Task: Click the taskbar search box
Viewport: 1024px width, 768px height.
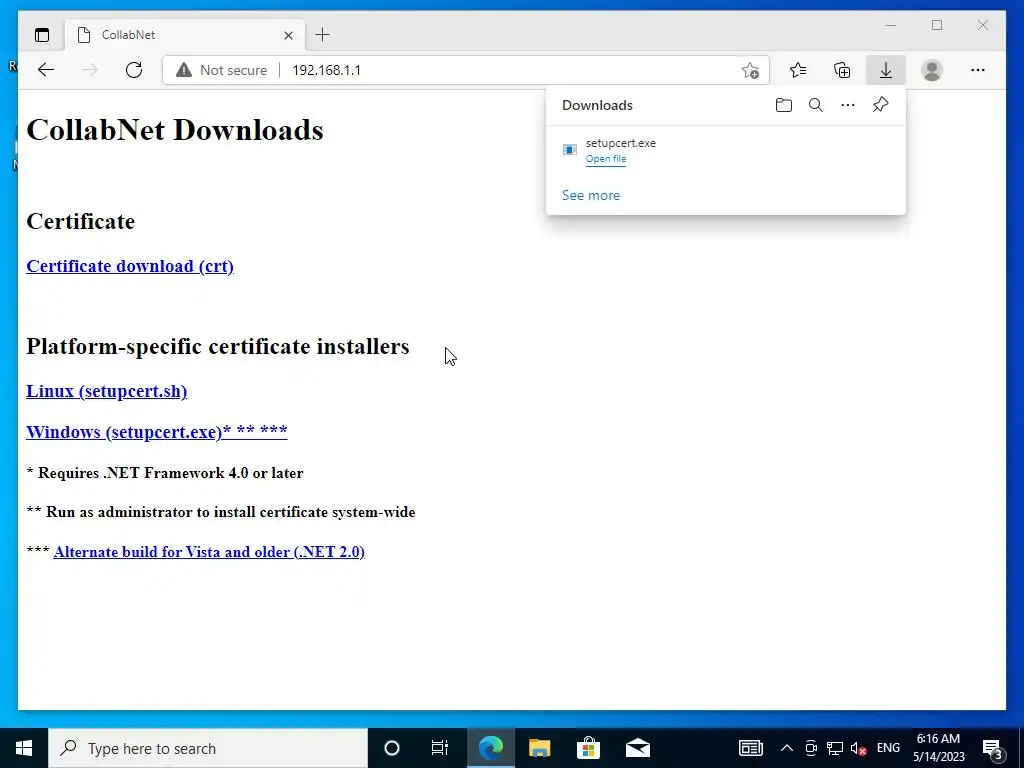Action: (x=208, y=748)
